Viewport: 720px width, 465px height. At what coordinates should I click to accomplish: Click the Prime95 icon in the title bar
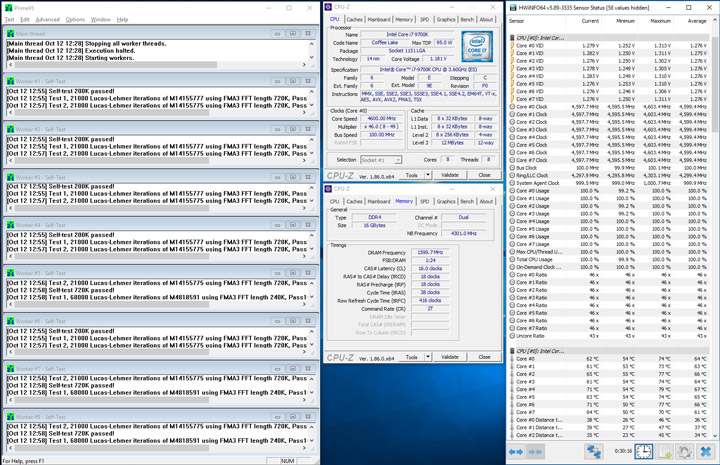pyautogui.click(x=7, y=7)
